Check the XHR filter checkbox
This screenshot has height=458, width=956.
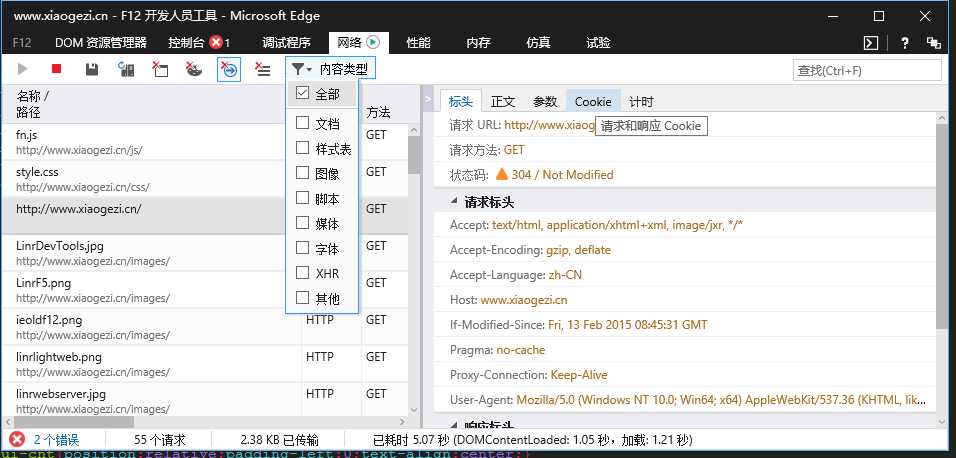[302, 273]
